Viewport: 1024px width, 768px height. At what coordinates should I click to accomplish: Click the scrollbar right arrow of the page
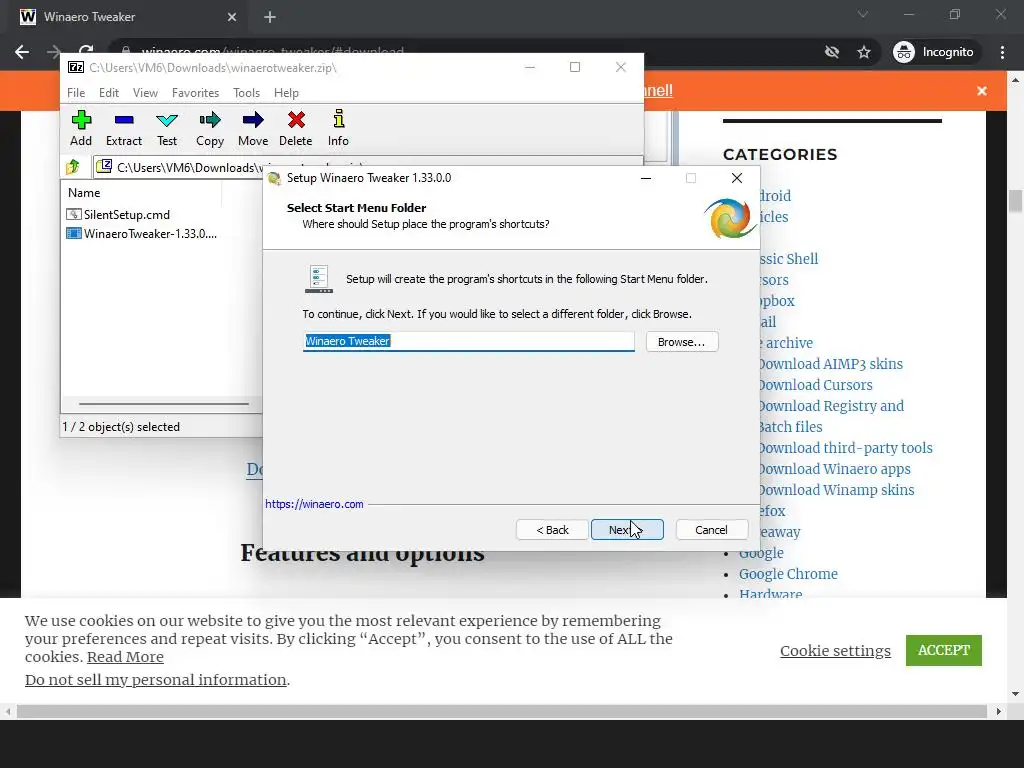pyautogui.click(x=999, y=711)
